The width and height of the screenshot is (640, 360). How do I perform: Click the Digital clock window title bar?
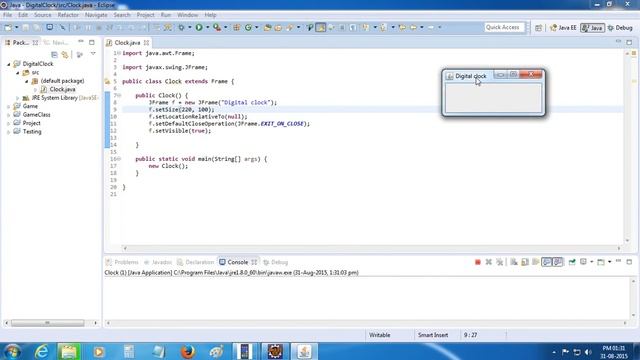(470, 76)
